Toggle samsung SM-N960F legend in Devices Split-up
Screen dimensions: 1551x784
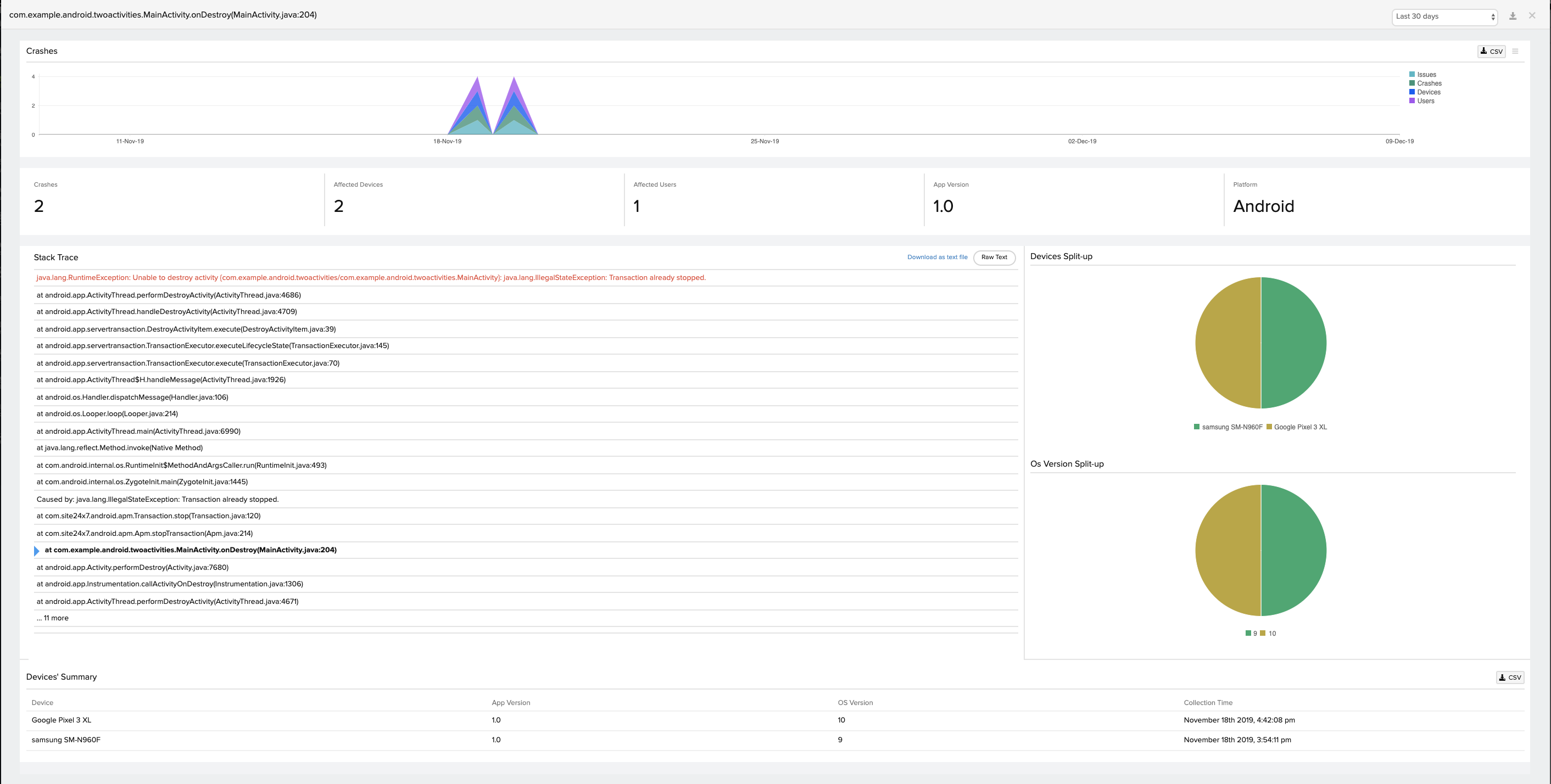coord(1231,427)
